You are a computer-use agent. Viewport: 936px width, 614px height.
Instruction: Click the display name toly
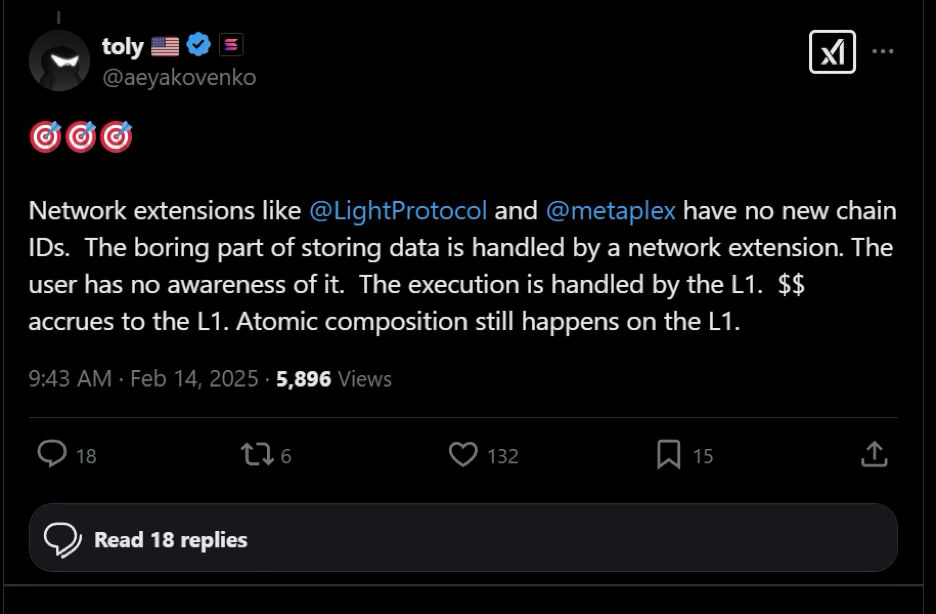click(x=123, y=45)
